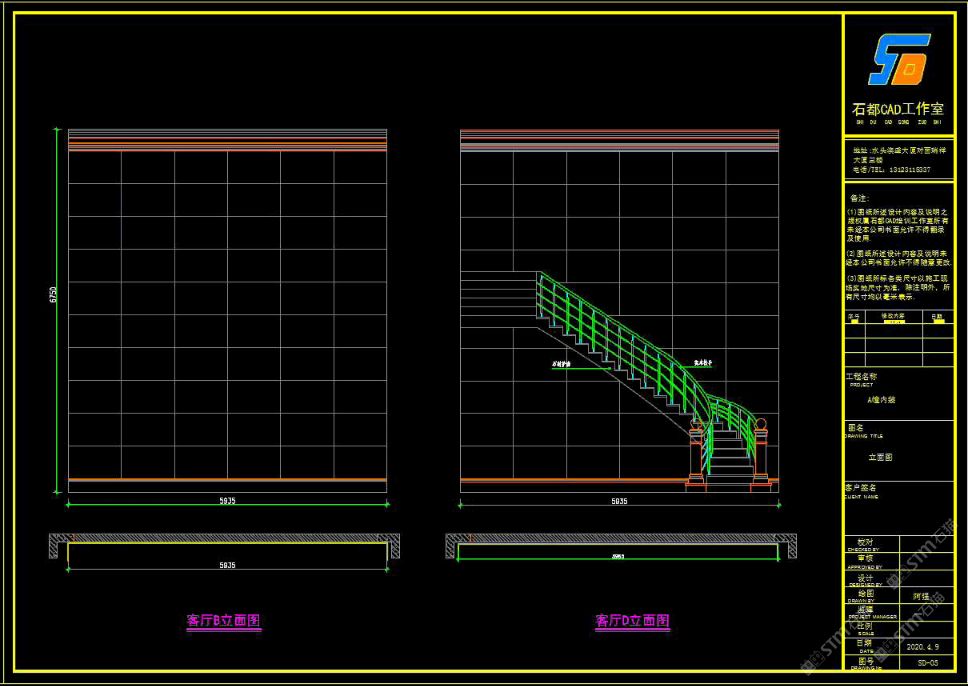This screenshot has width=968, height=686.
Task: Click the right plan section wall strip
Action: click(x=618, y=539)
